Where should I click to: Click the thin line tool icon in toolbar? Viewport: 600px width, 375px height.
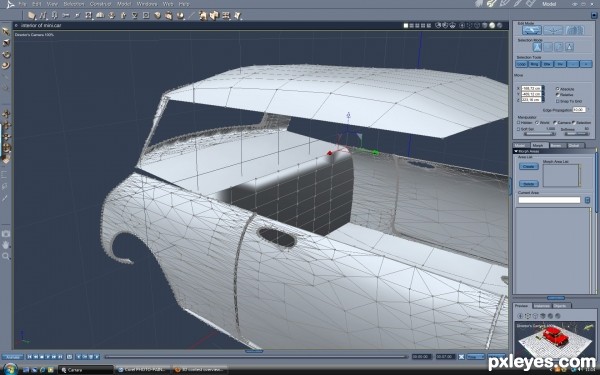pos(191,15)
